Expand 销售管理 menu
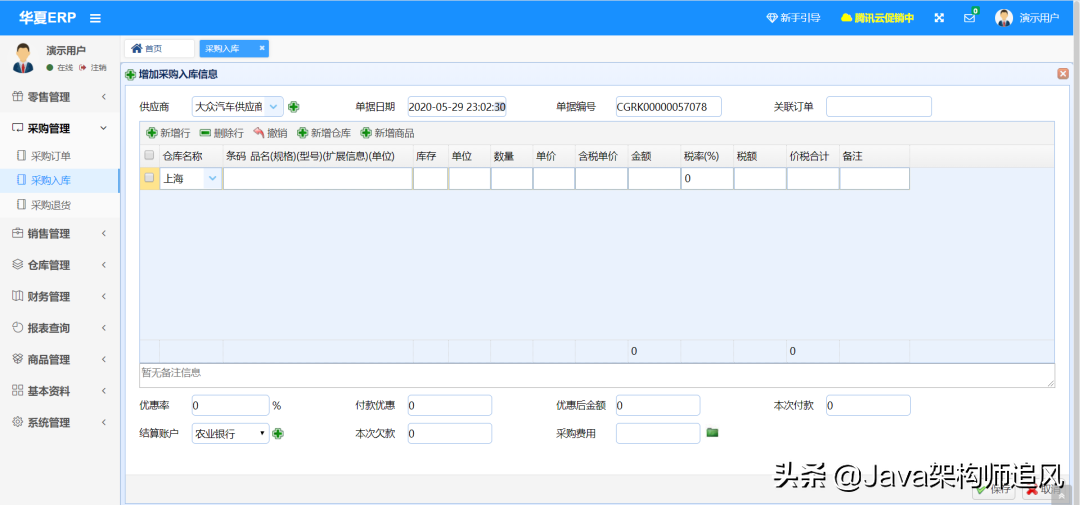Image resolution: width=1080 pixels, height=505 pixels. 60,234
